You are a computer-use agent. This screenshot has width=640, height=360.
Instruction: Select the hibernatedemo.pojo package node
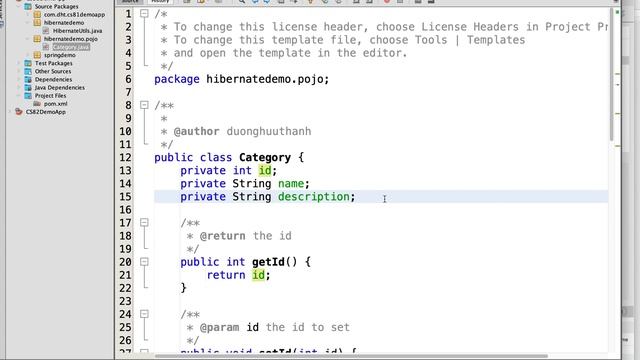(71, 39)
